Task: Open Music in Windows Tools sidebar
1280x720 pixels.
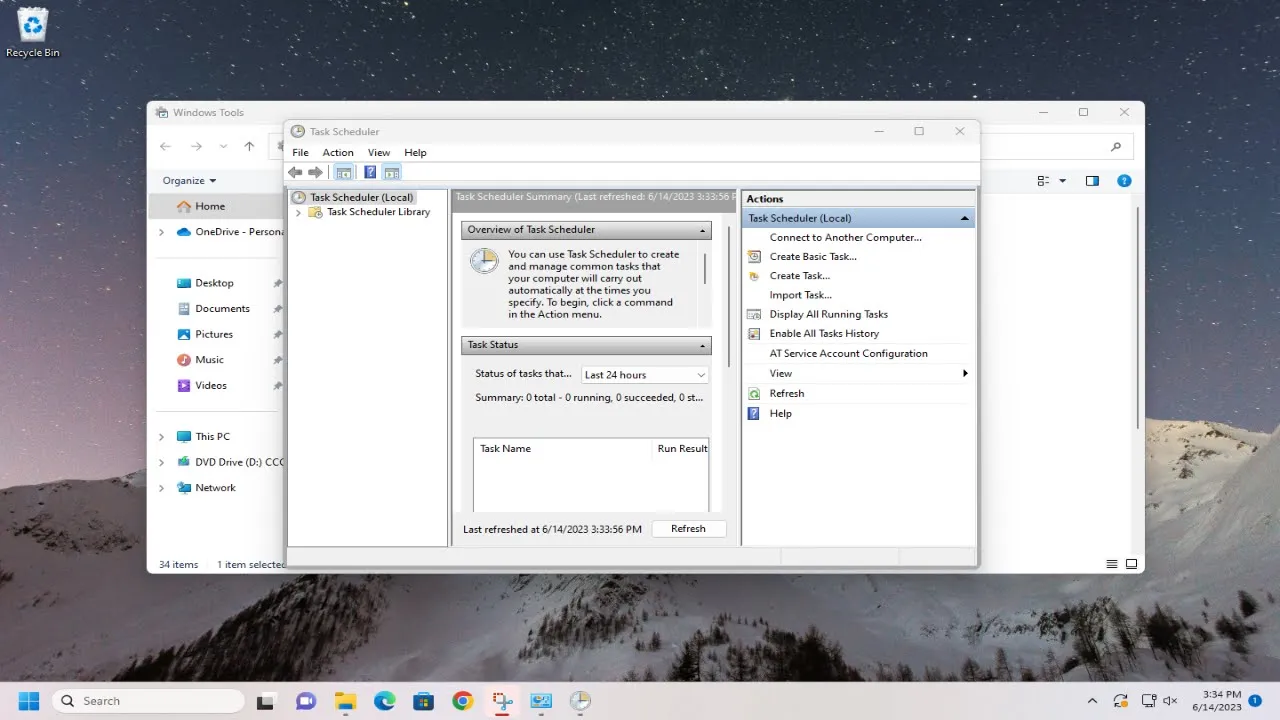Action: (x=209, y=360)
